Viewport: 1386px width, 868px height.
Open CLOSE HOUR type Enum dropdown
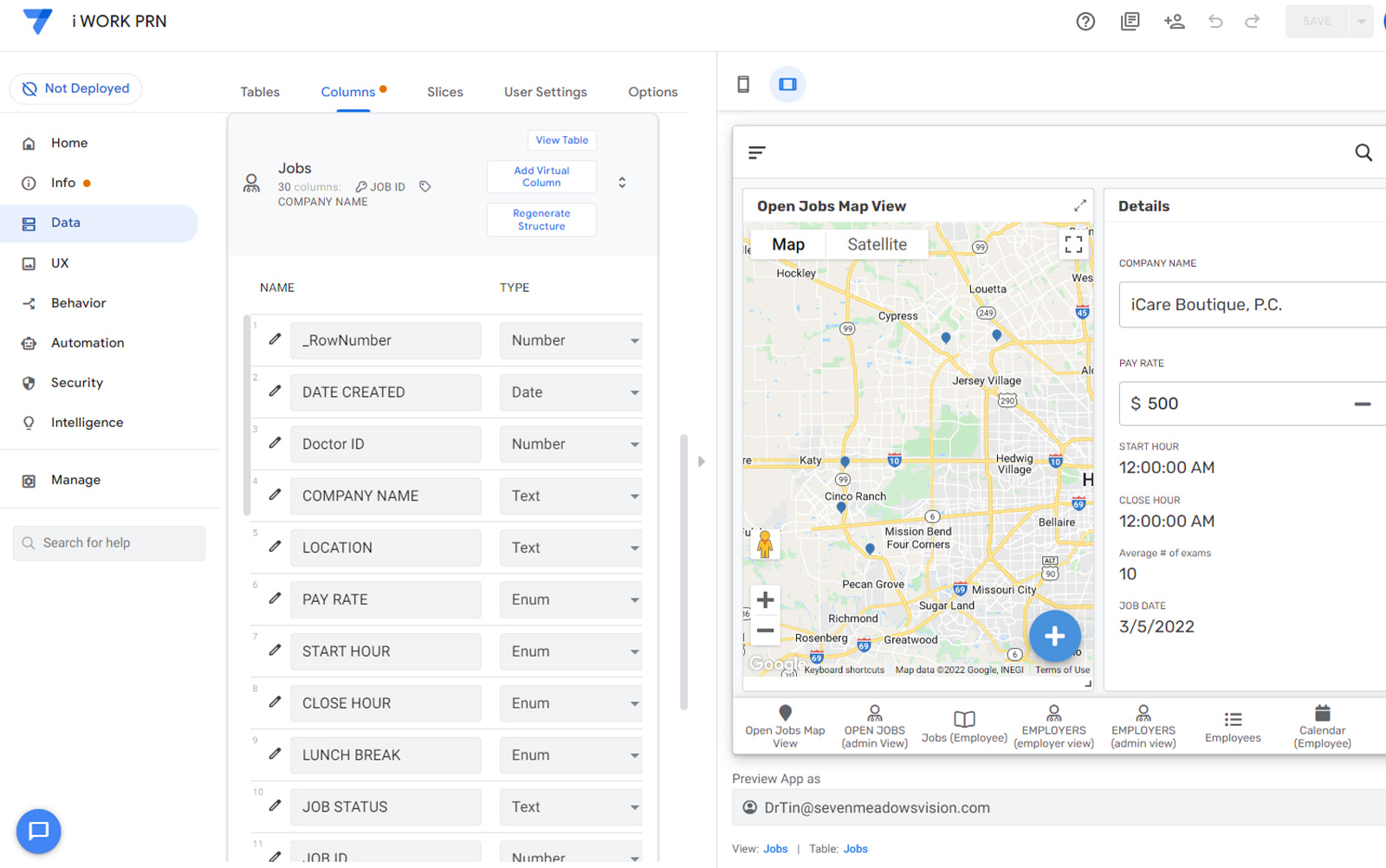coord(571,703)
